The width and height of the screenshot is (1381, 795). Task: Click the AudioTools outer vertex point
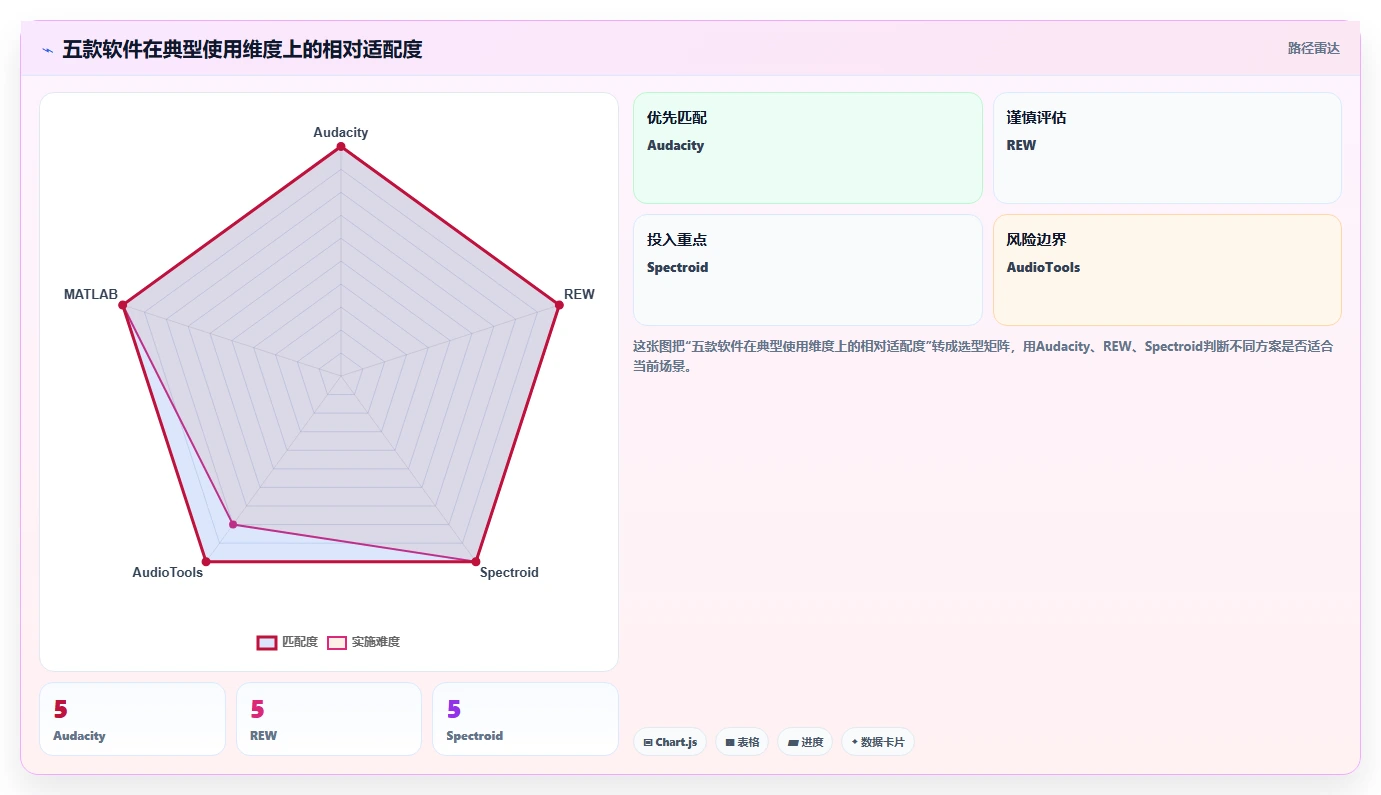tap(206, 561)
